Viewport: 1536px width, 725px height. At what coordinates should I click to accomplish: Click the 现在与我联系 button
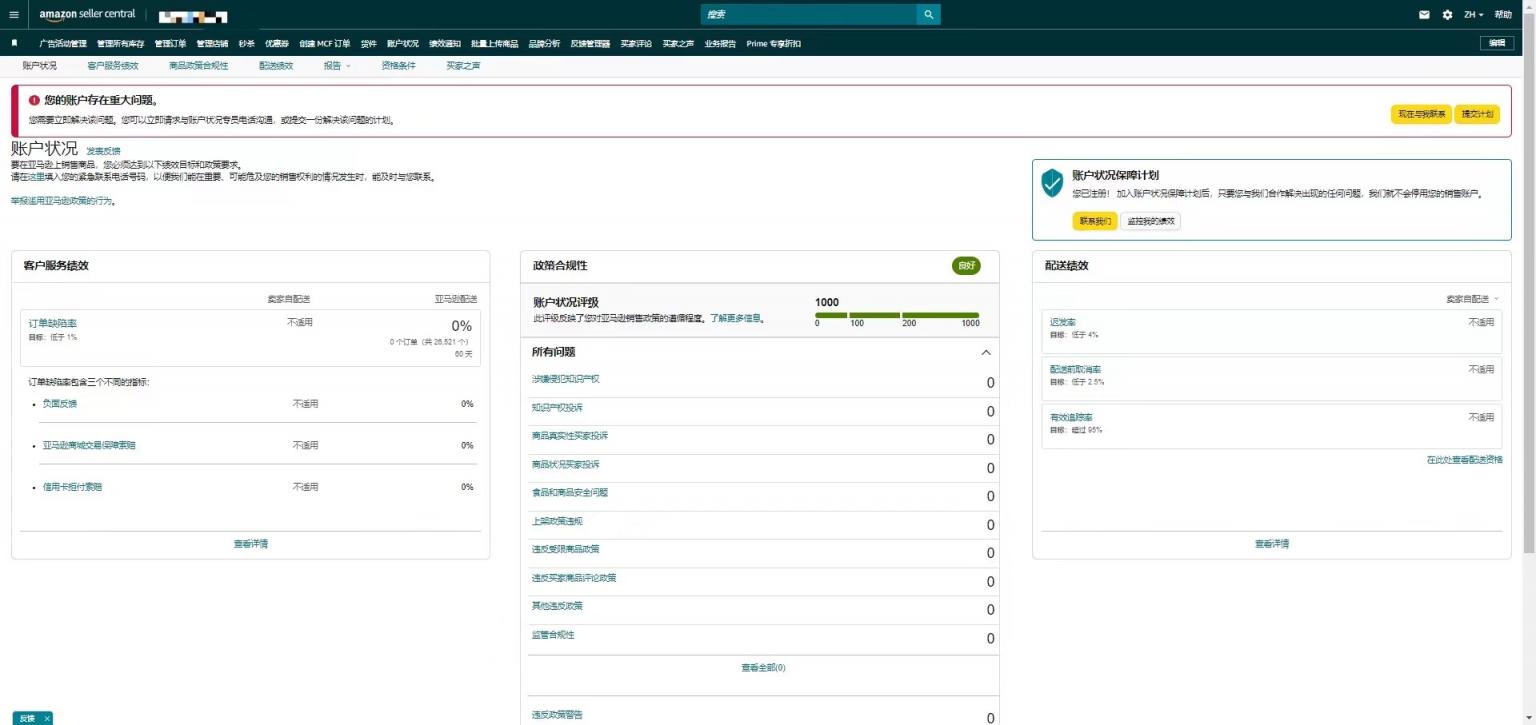[x=1421, y=114]
